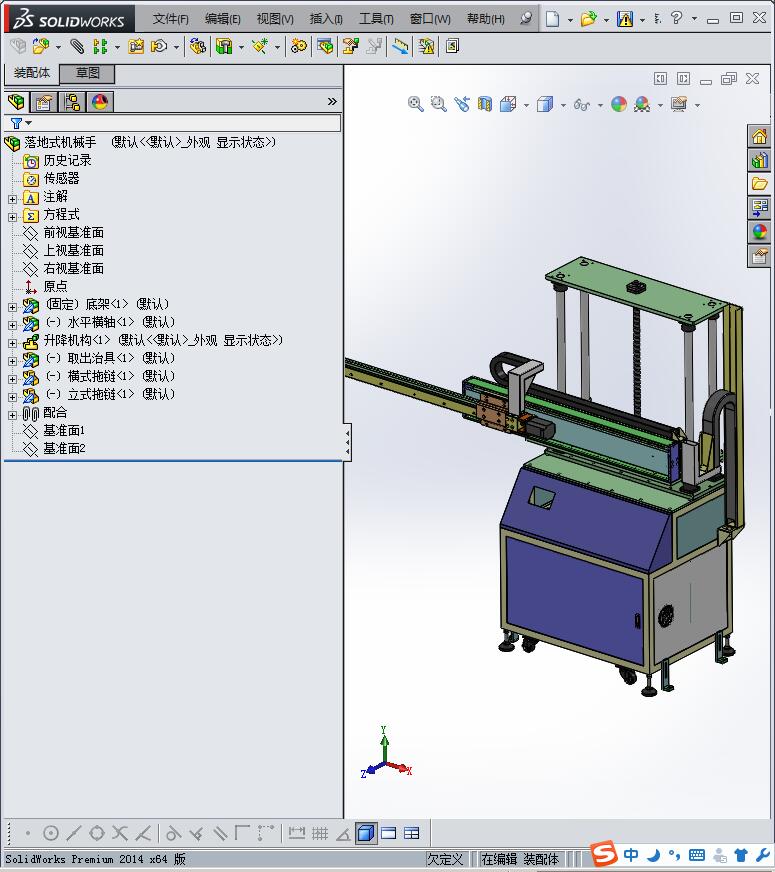775x872 pixels.
Task: Click the Zoom to Area icon
Action: click(x=439, y=104)
